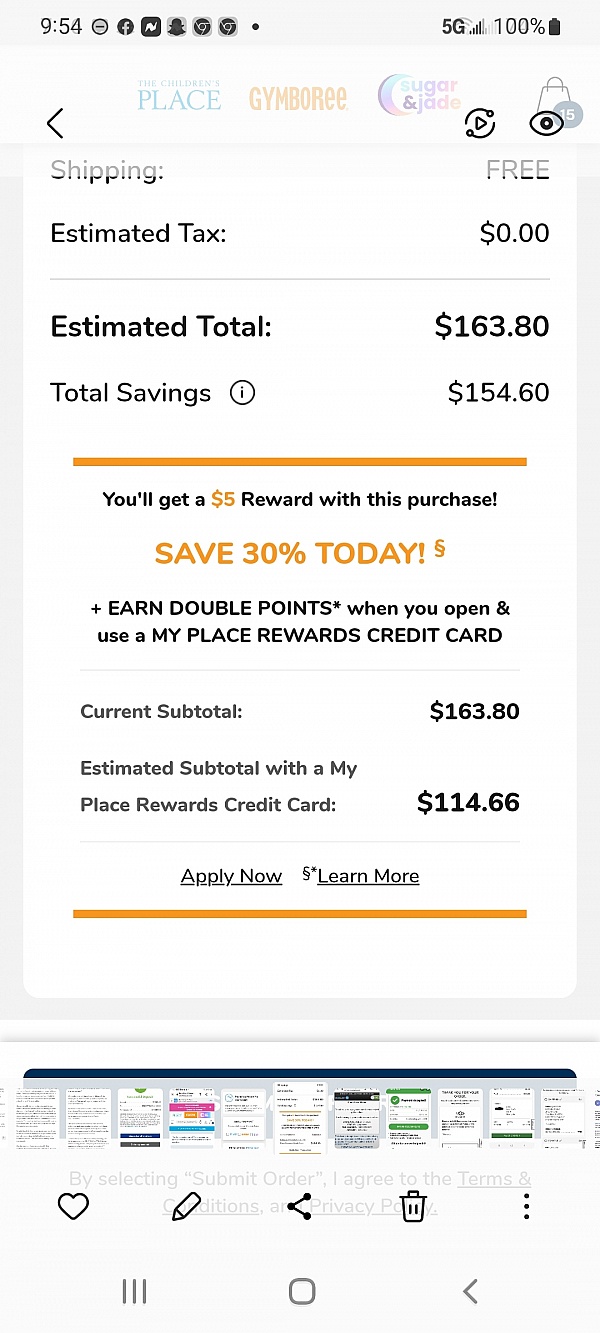Image resolution: width=600 pixels, height=1333 pixels.
Task: Delete the image with the trash icon
Action: tap(412, 1207)
